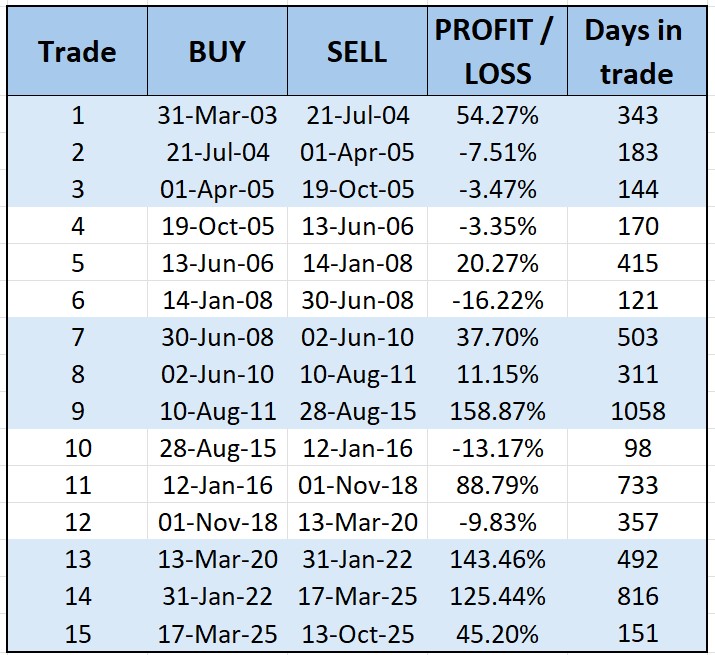Click the PROFIT / LOSS header
Screen dimensions: 715x655
click(x=492, y=52)
